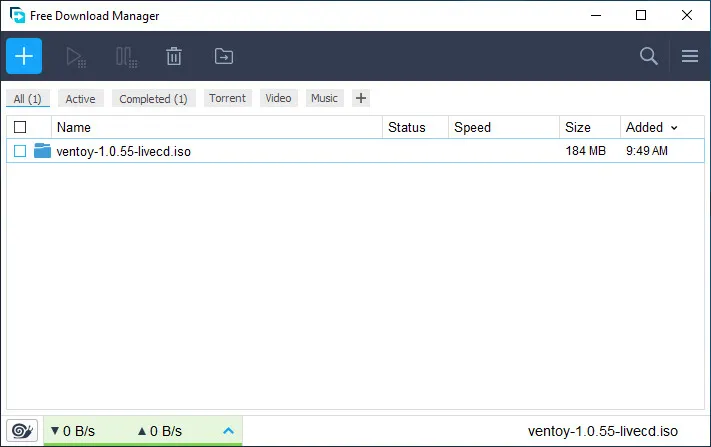
Task: Add a new tag filter with plus
Action: [x=361, y=98]
